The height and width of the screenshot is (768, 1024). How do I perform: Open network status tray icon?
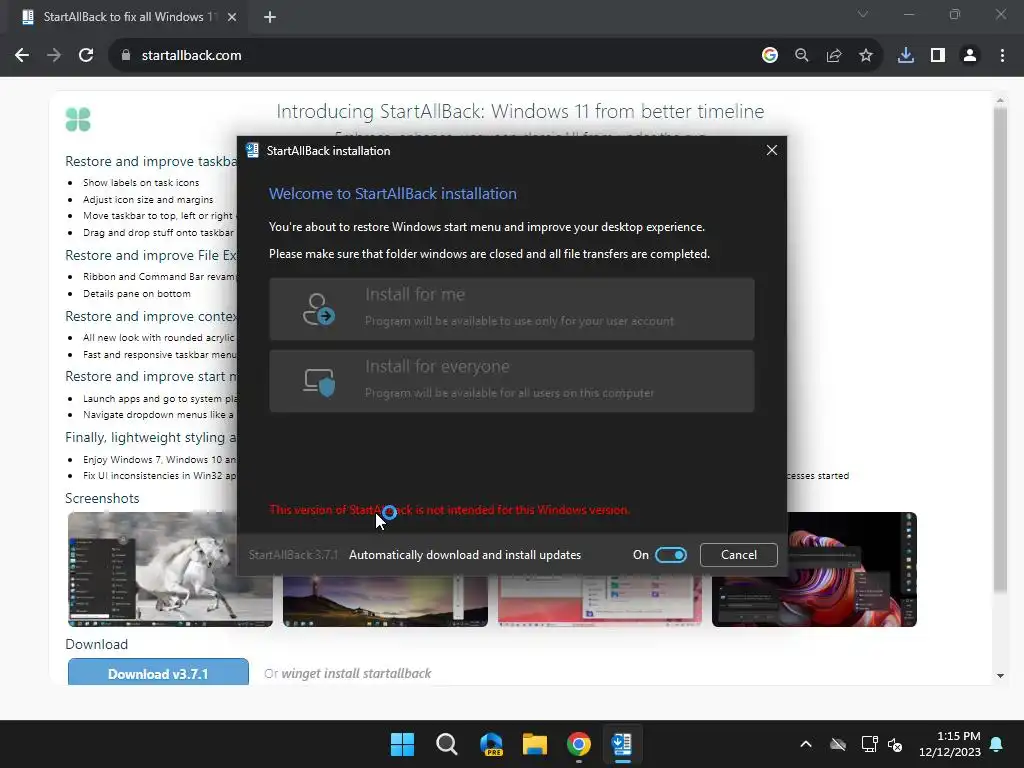click(x=869, y=744)
